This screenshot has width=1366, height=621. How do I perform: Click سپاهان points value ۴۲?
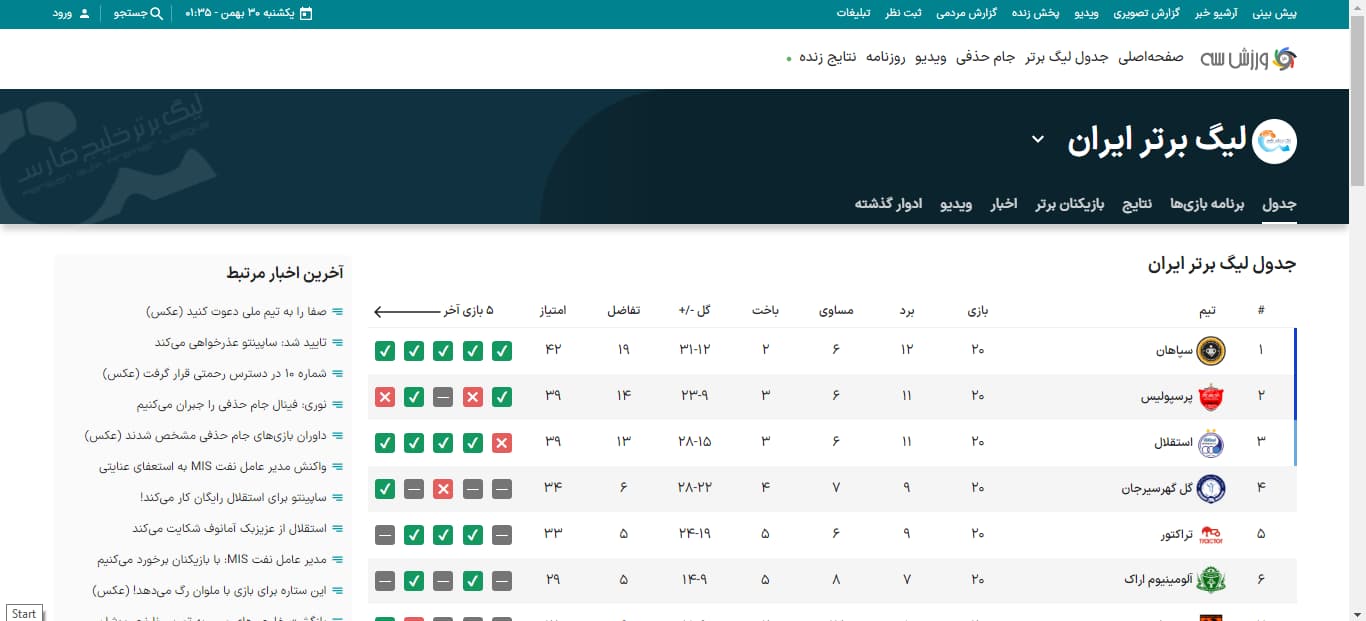coord(553,351)
